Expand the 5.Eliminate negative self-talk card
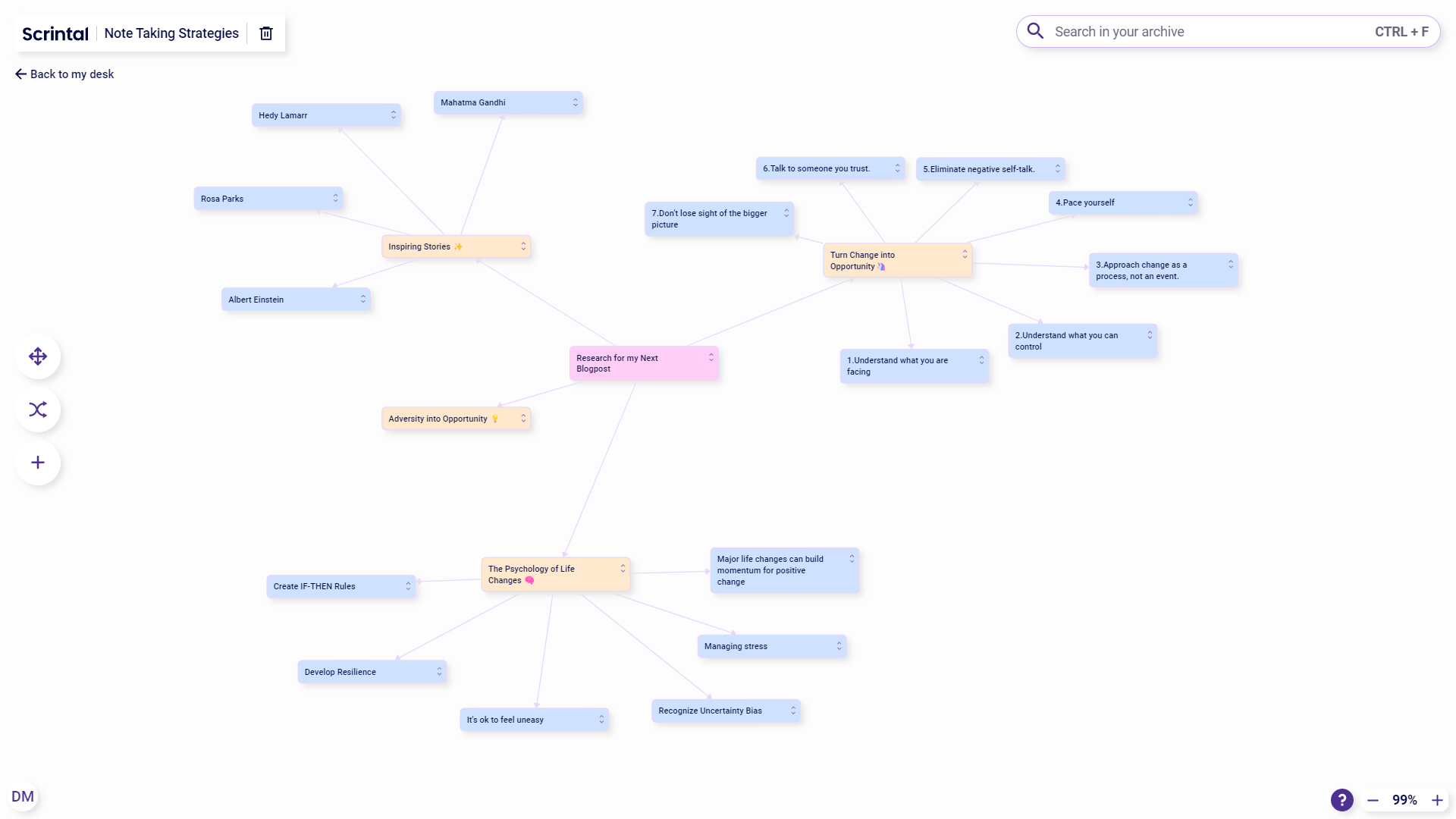The image size is (1456, 819). tap(1058, 168)
